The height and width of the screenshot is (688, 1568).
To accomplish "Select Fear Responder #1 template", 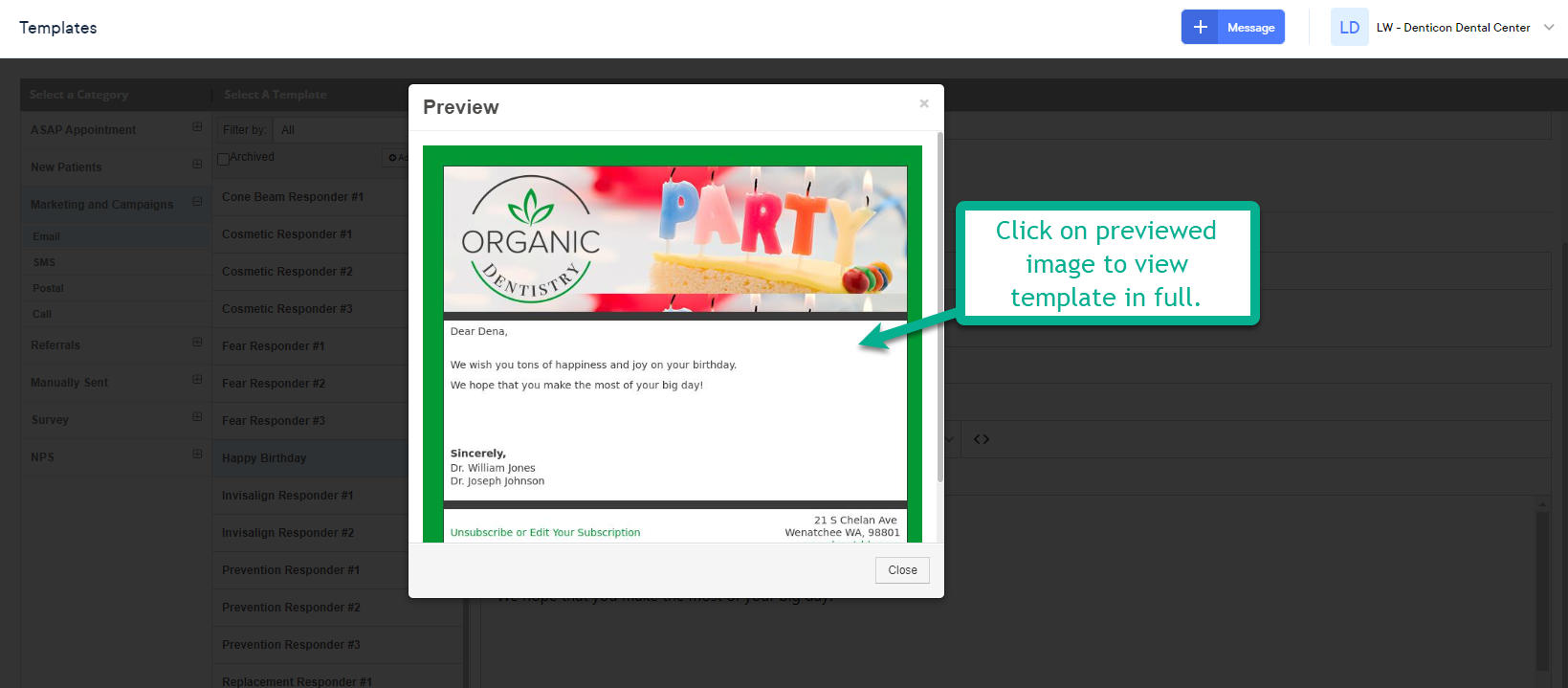I will click(x=274, y=346).
